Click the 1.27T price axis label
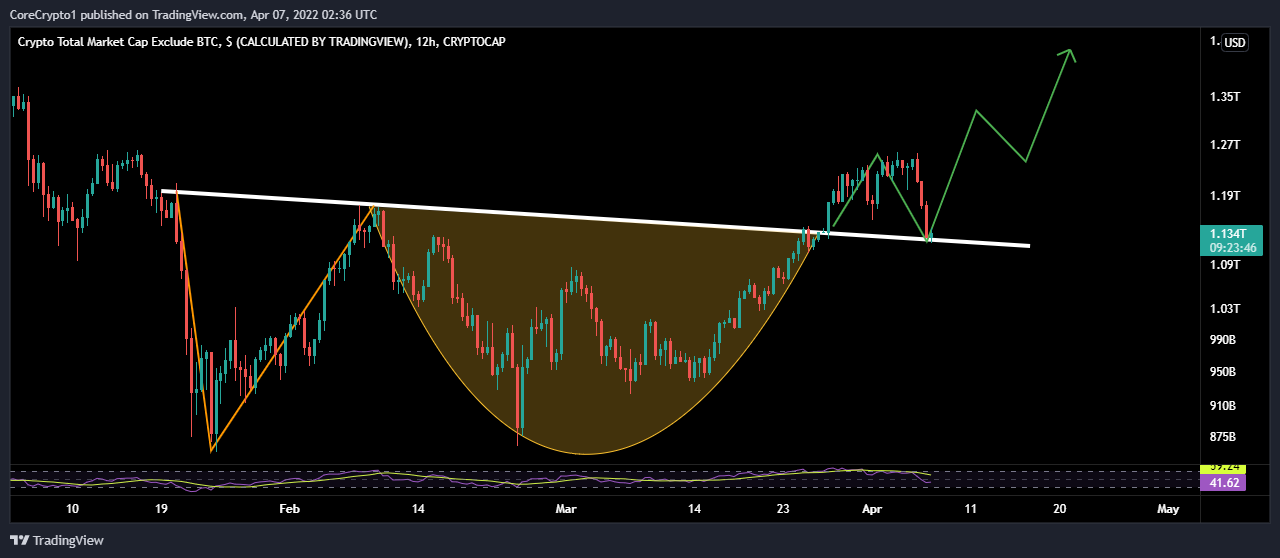Viewport: 1280px width, 558px height. [1225, 145]
